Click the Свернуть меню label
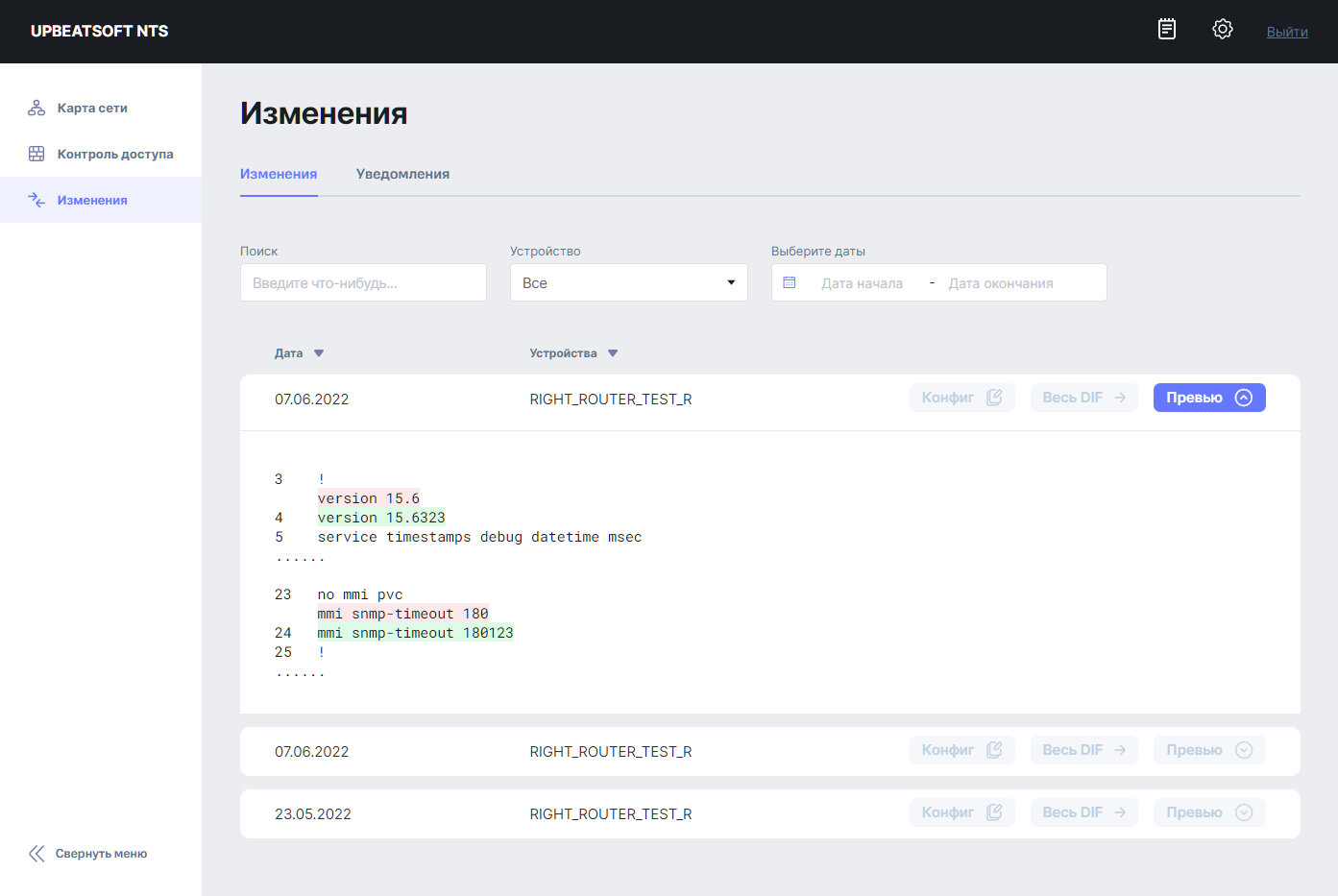The height and width of the screenshot is (896, 1338). (101, 854)
